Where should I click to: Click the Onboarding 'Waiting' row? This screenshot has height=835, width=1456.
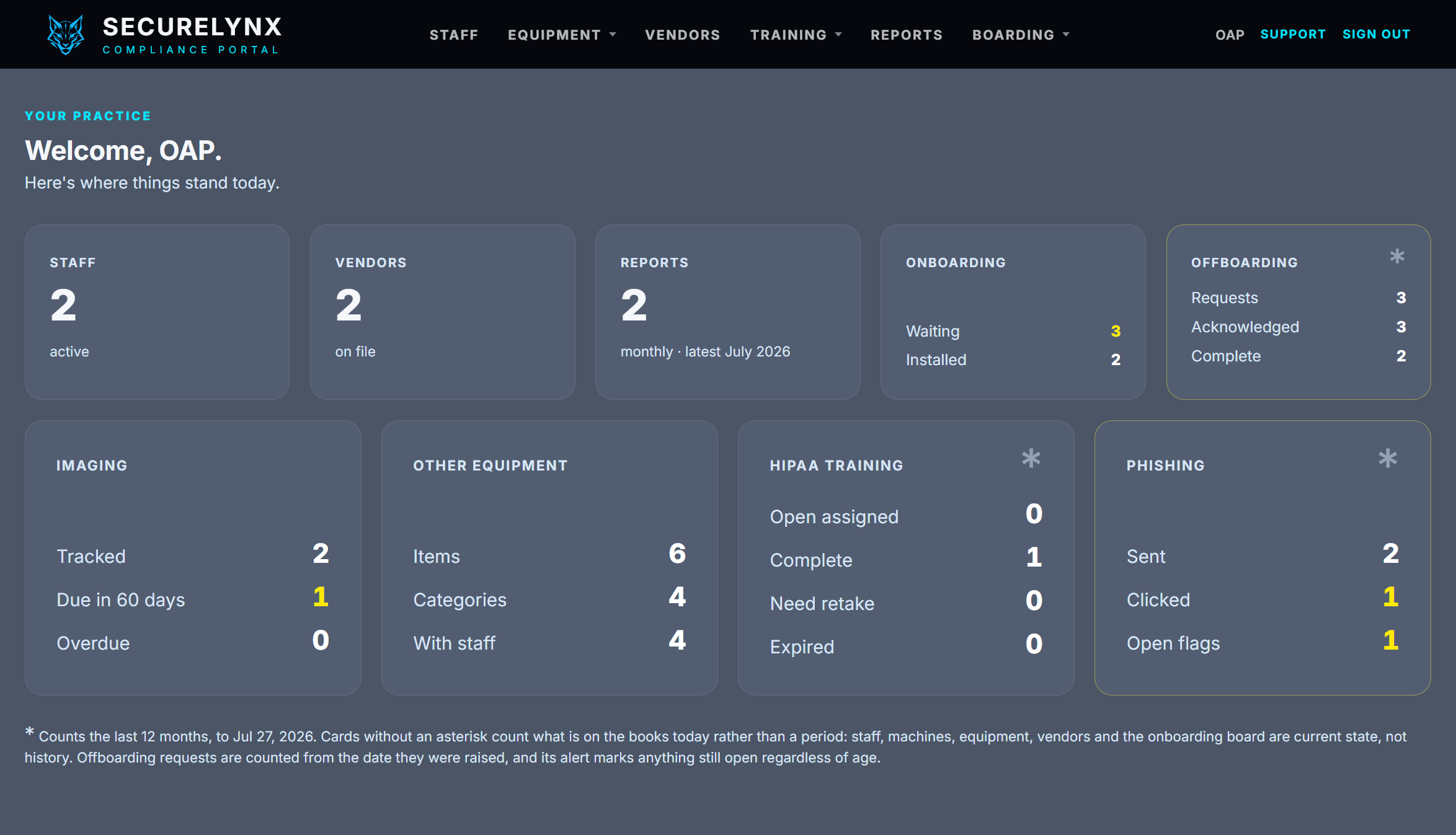click(x=1013, y=331)
